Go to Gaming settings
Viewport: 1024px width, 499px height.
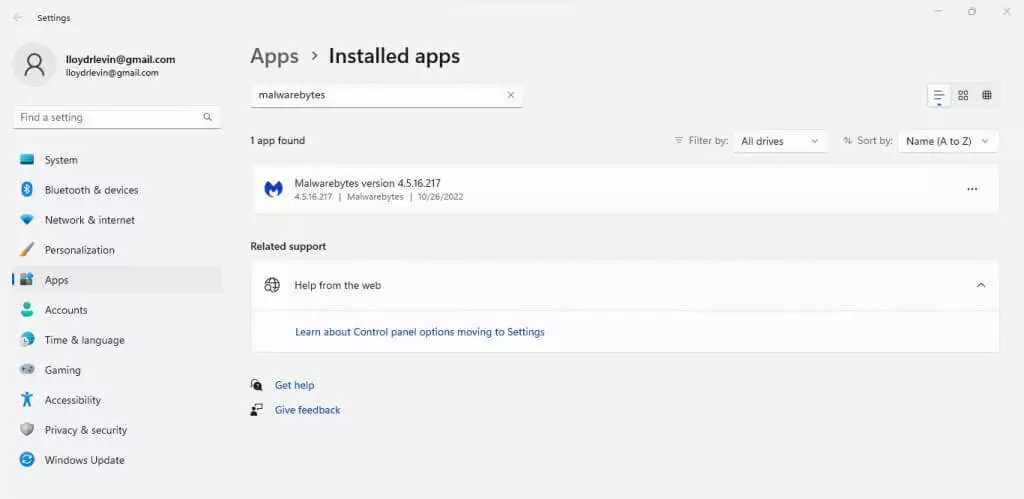click(118, 370)
